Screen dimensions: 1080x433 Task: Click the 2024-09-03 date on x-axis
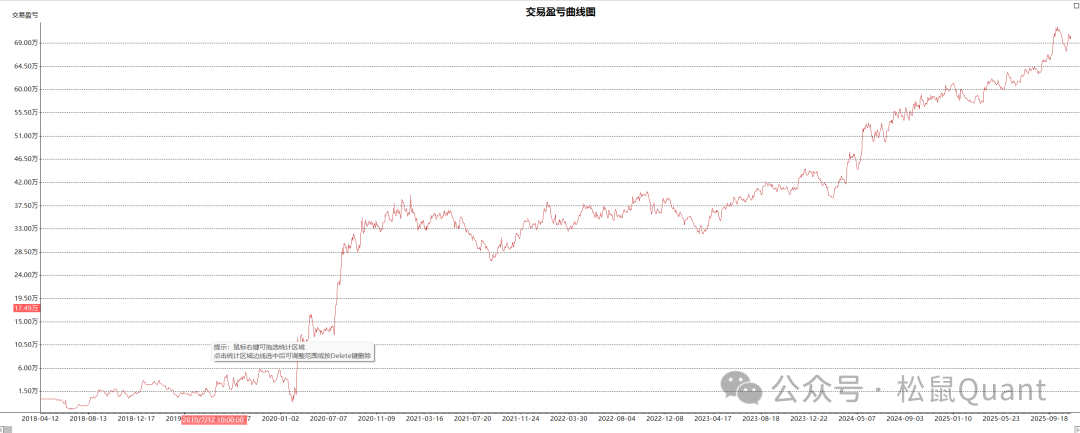click(x=905, y=419)
